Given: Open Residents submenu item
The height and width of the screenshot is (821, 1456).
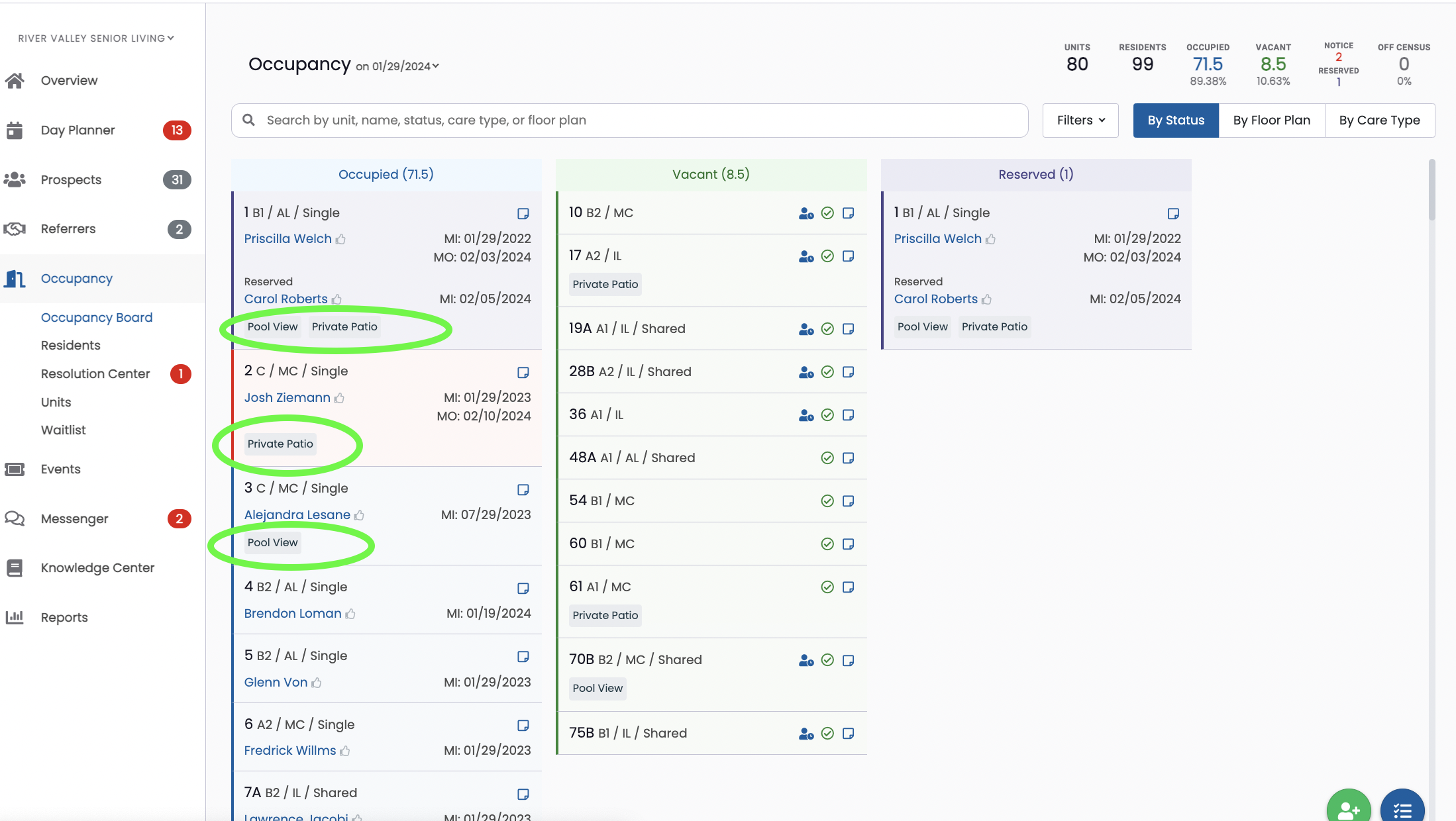Looking at the screenshot, I should tap(71, 346).
